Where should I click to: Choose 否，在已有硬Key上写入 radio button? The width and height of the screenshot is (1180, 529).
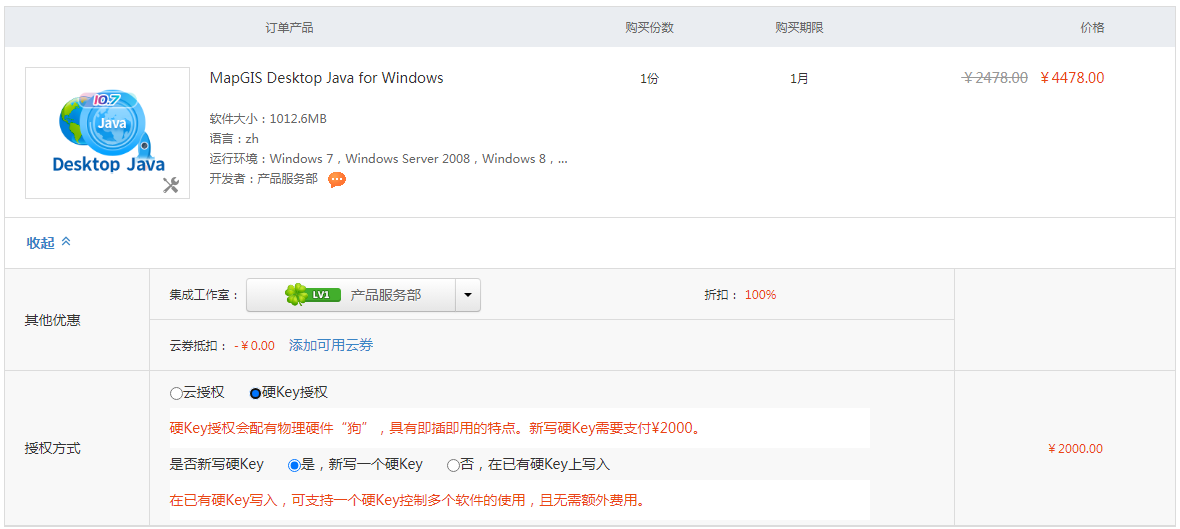tap(453, 465)
